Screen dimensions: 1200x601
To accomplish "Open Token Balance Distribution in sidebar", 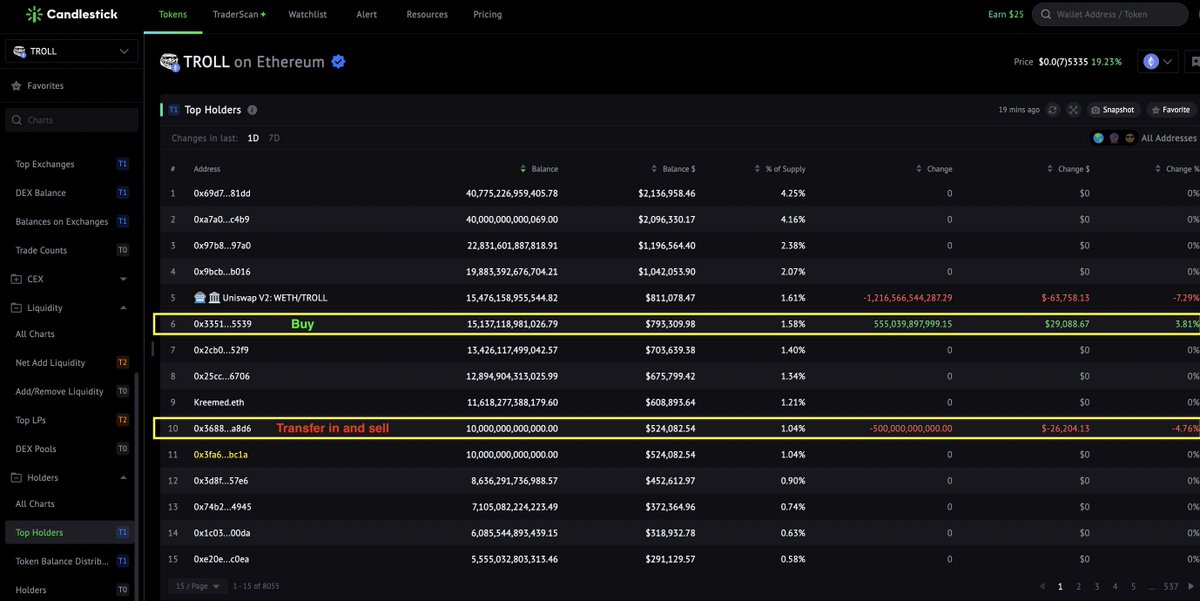I will tap(61, 561).
